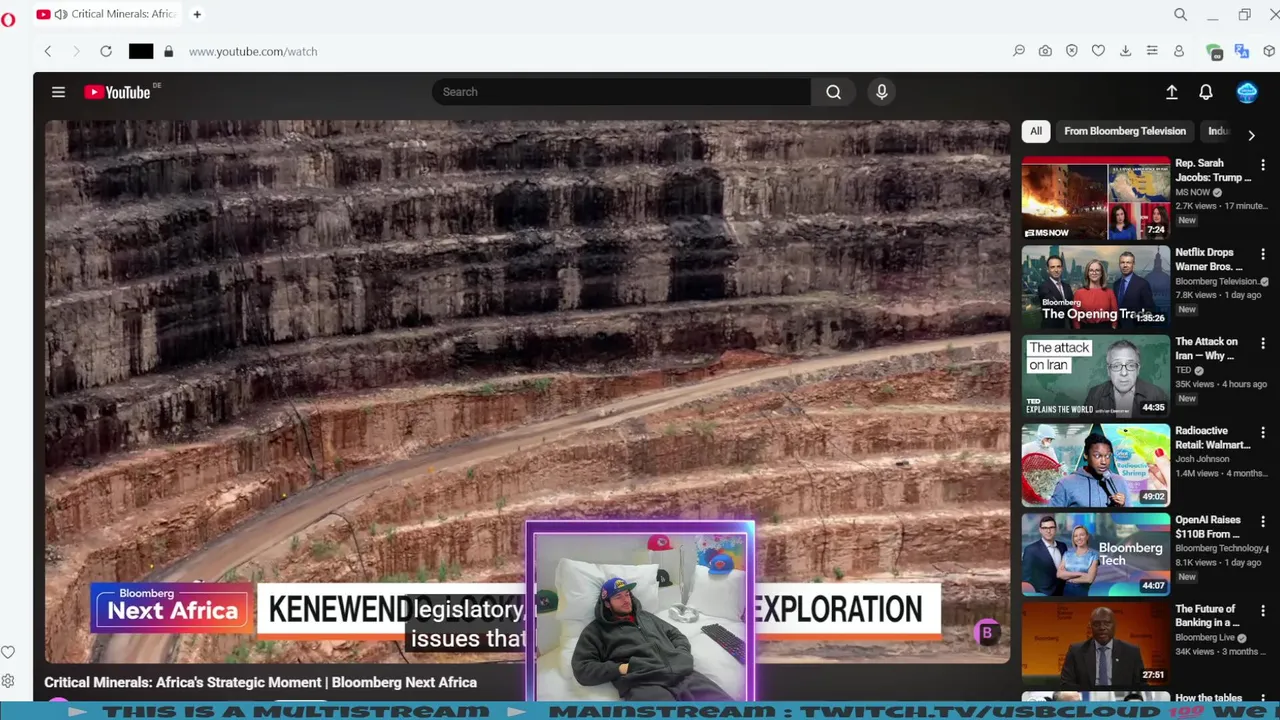The image size is (1280, 720).
Task: Open options for Rep. Sarah Jacobs video
Action: (x=1263, y=165)
